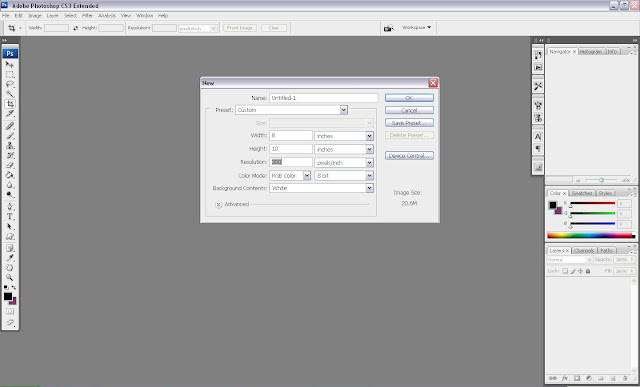Select the Path Selection tool
The image size is (640, 387).
click(x=10, y=227)
